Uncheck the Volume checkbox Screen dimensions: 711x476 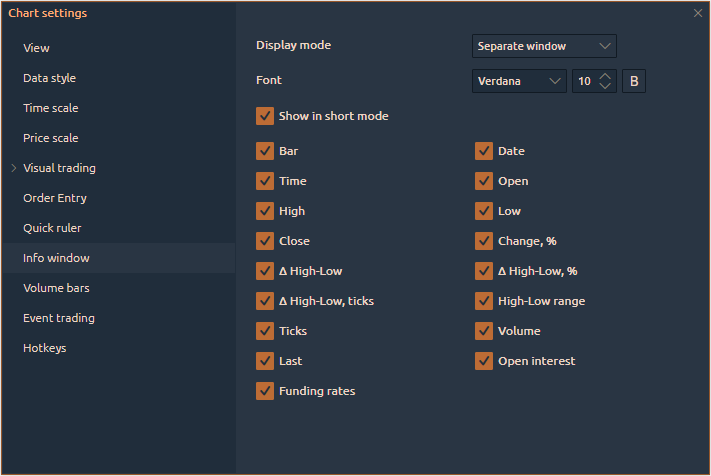[484, 331]
